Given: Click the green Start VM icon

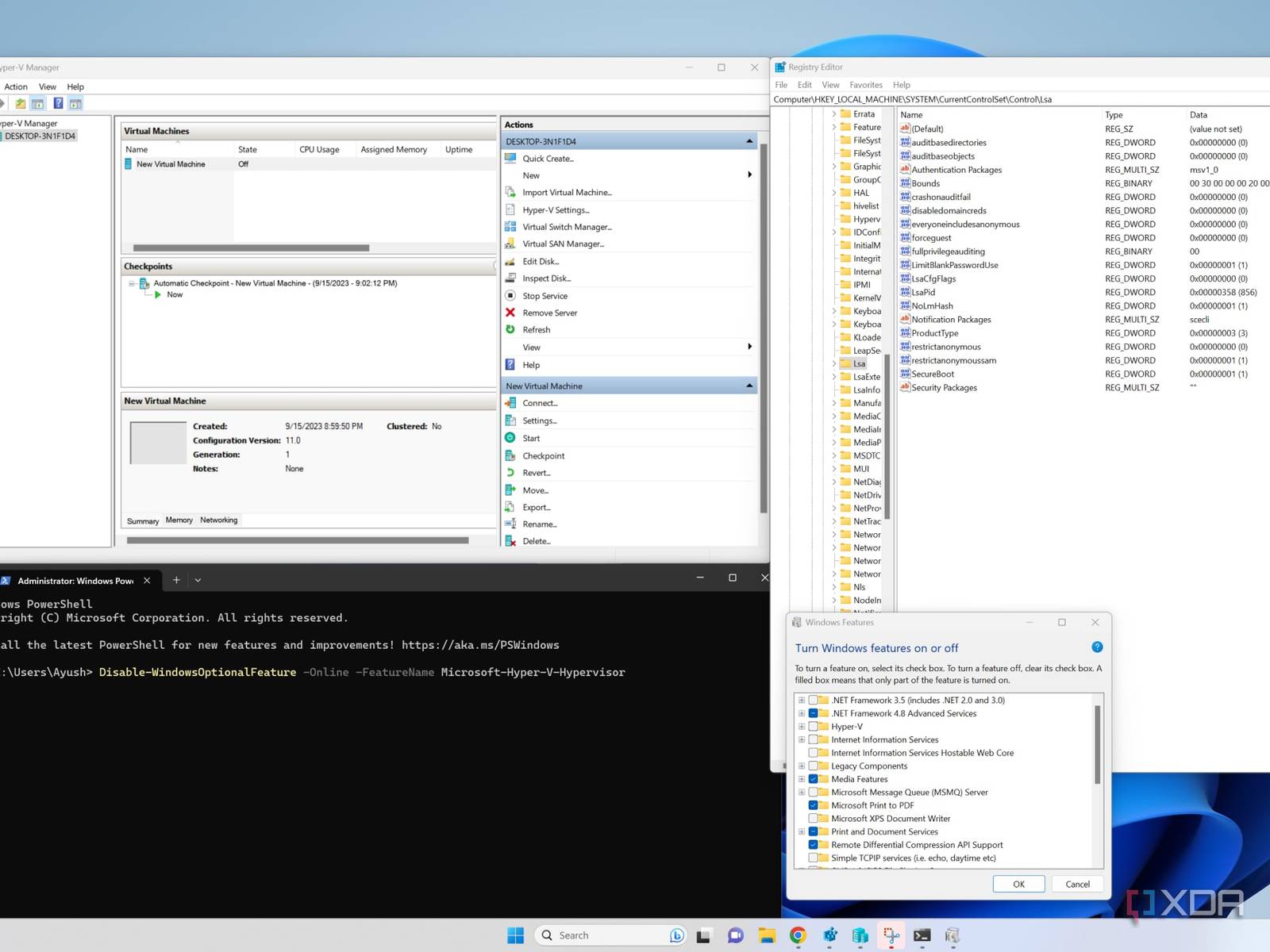Looking at the screenshot, I should (510, 438).
